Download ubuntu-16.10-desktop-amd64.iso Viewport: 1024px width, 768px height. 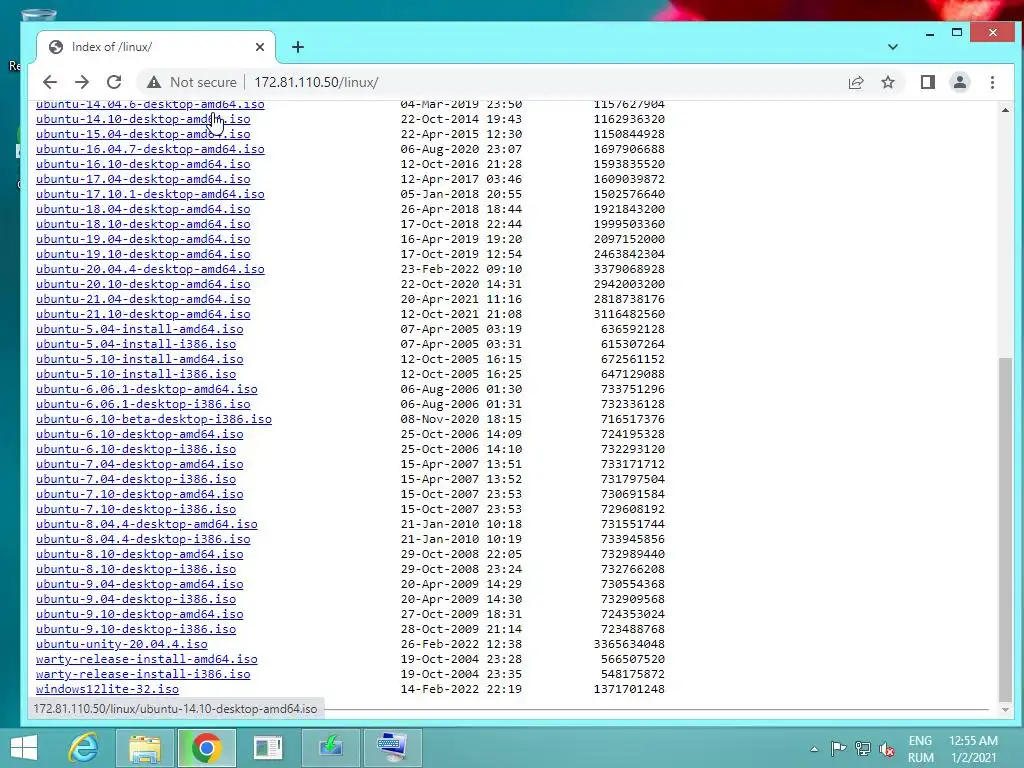coord(143,164)
